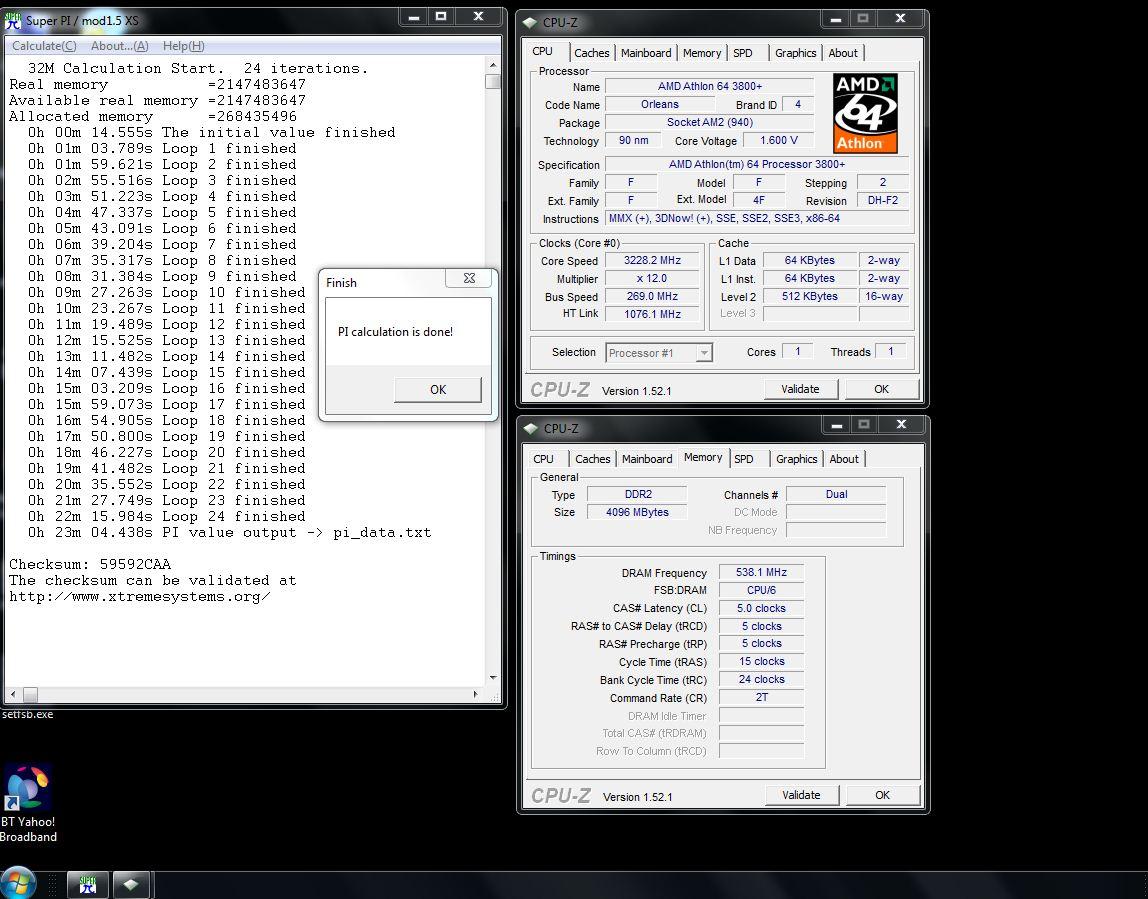This screenshot has width=1148, height=899.
Task: Select Graphics tab in bottom CPU-Z window
Action: tap(796, 459)
